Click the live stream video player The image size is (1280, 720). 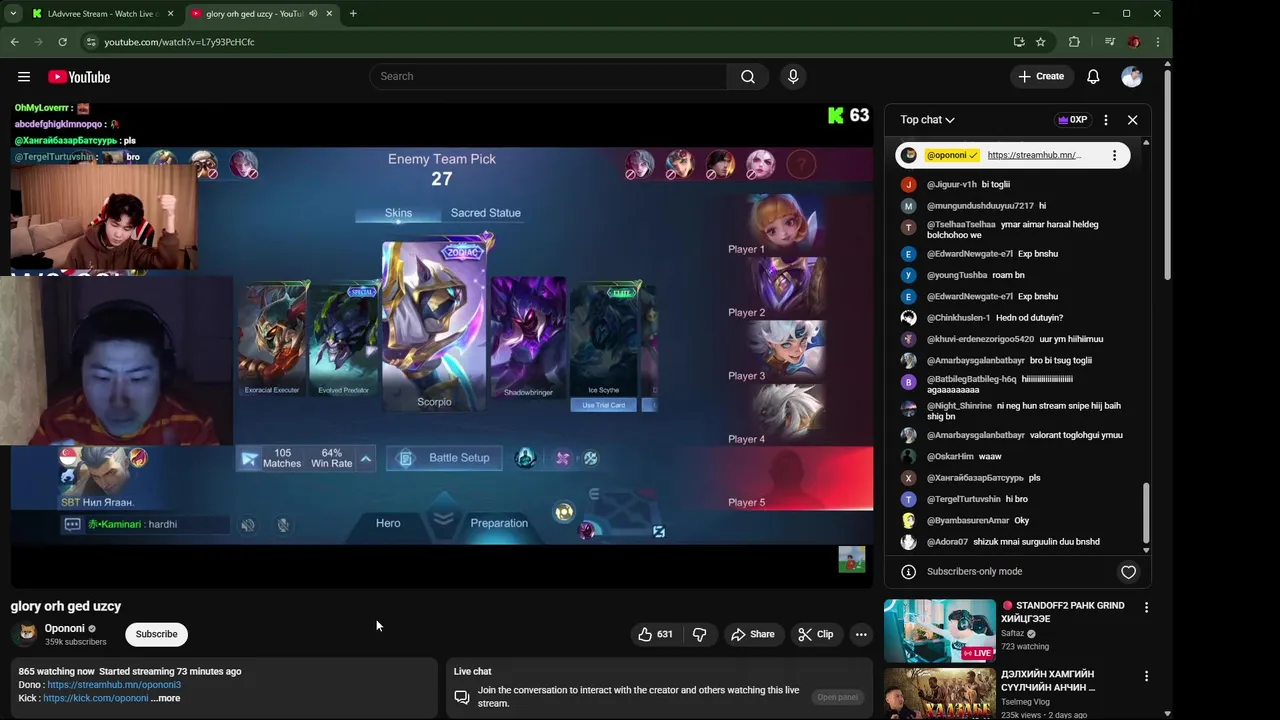tap(441, 344)
